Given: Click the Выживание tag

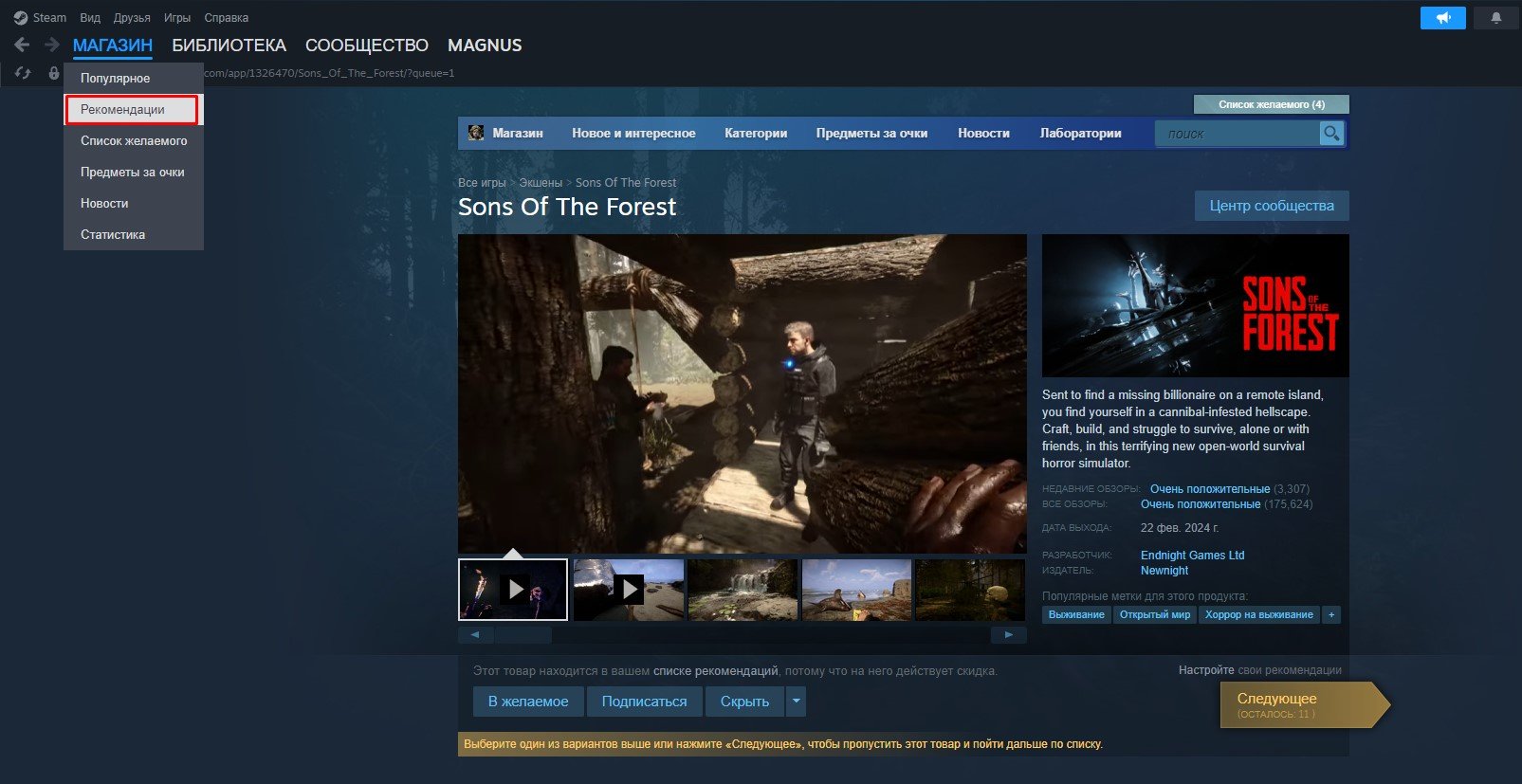Looking at the screenshot, I should (x=1076, y=614).
